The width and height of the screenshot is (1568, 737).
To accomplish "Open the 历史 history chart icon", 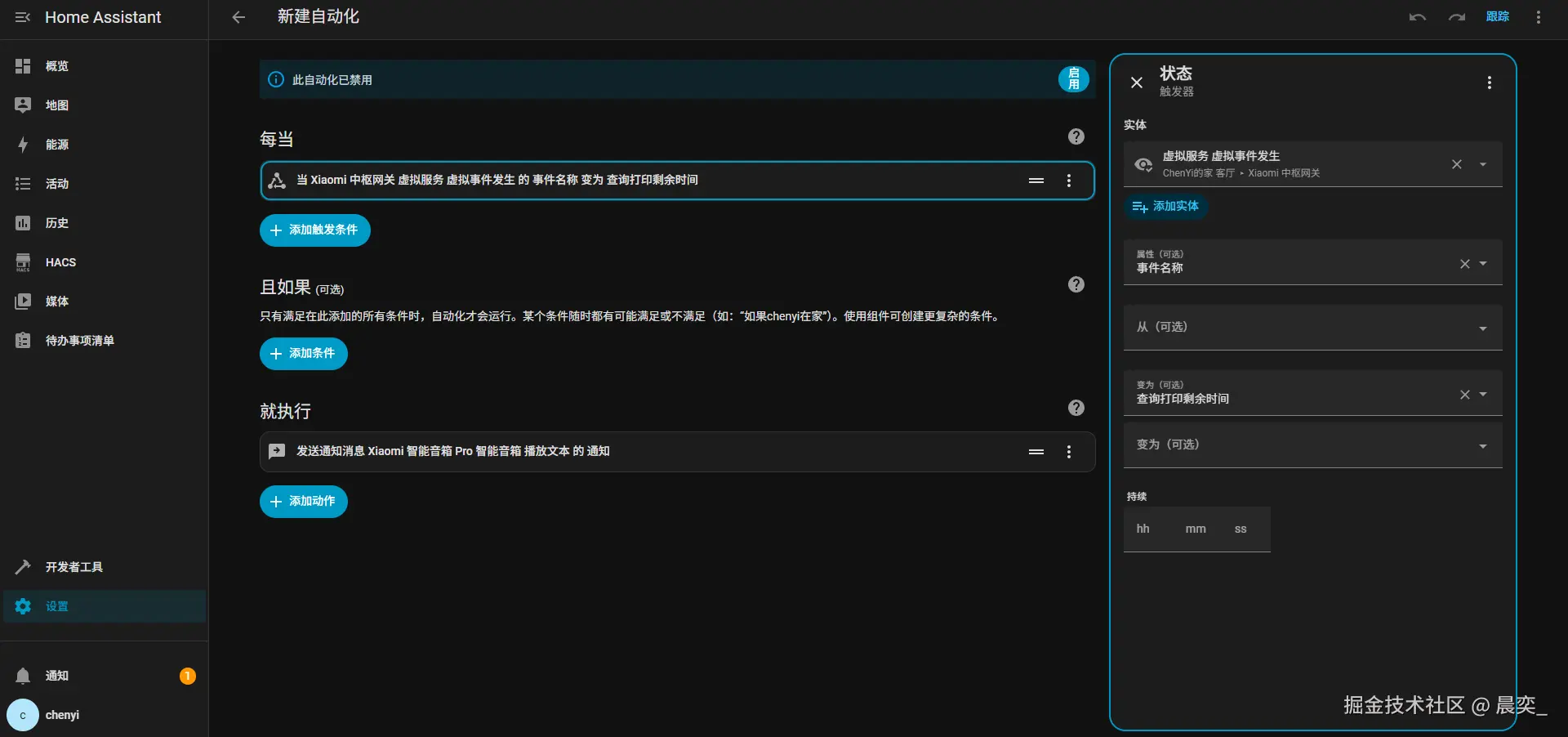I will pos(23,223).
